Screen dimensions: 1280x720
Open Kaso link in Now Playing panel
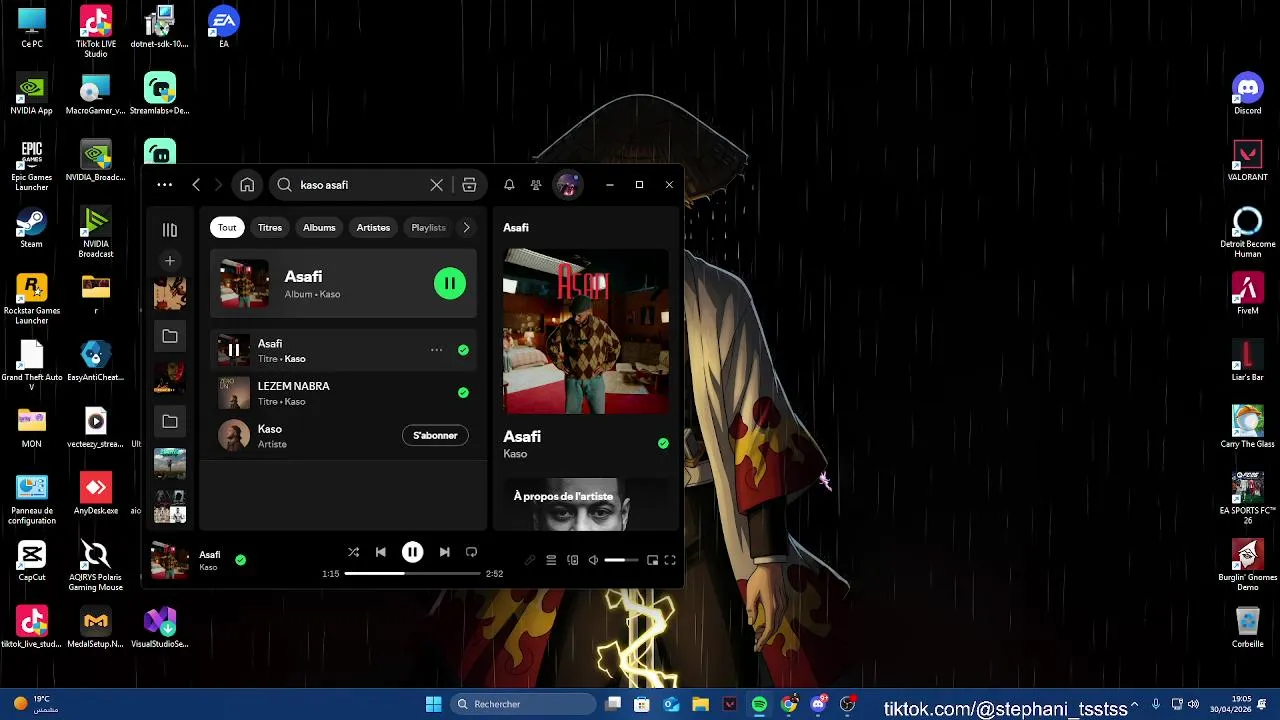click(515, 454)
